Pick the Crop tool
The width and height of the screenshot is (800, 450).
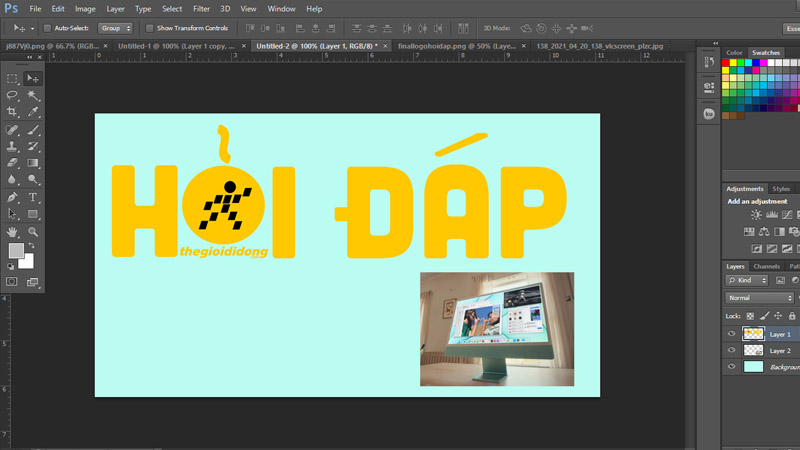(x=12, y=112)
